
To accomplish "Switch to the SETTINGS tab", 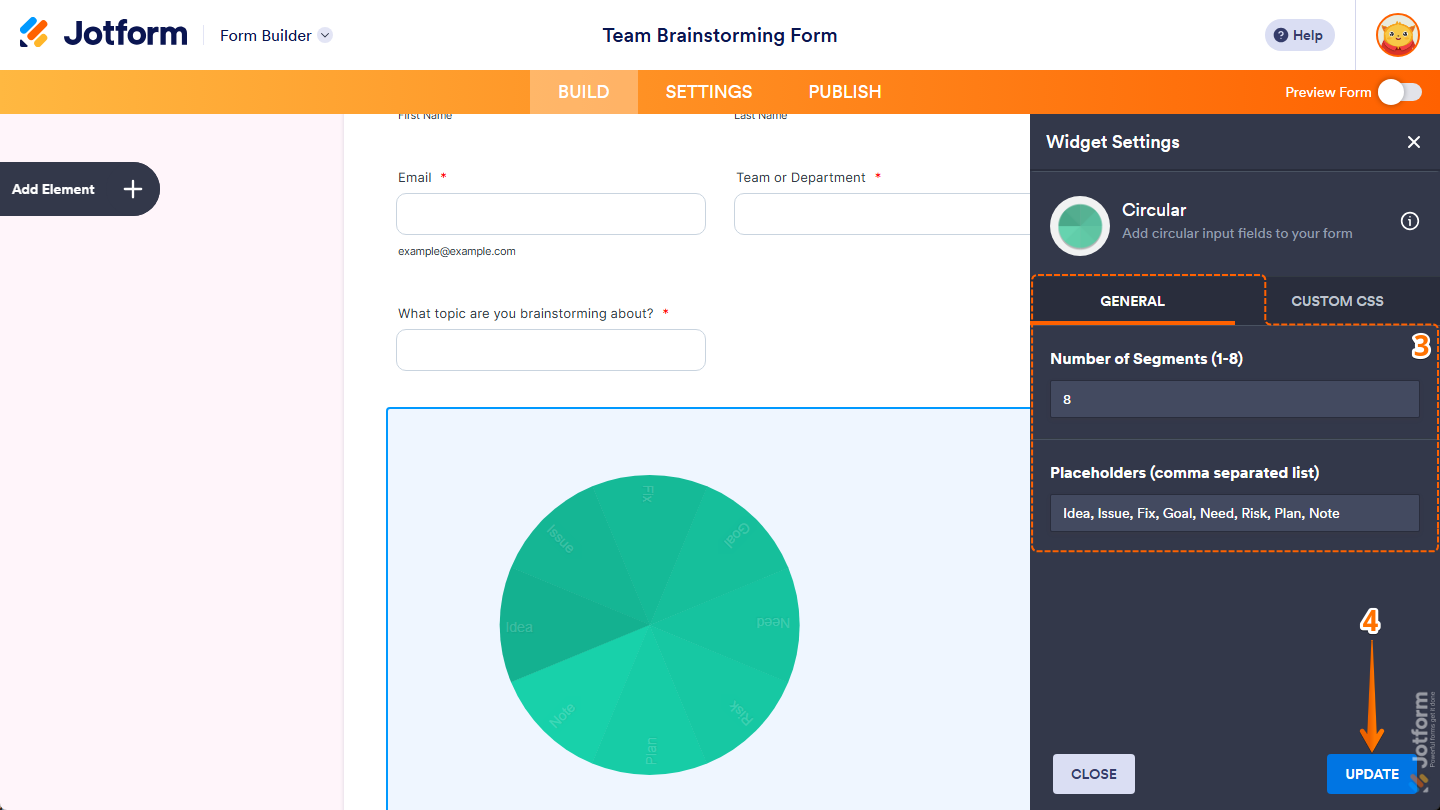I will [708, 91].
